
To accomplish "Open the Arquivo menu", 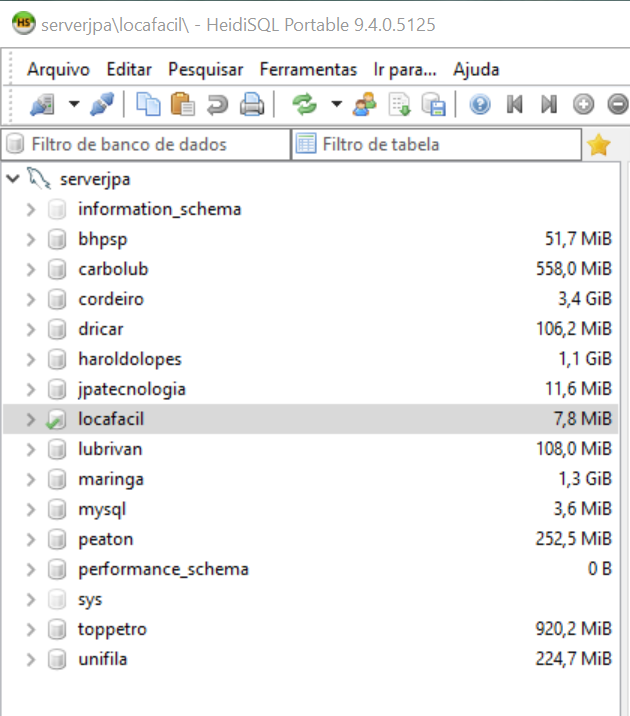I will pyautogui.click(x=58, y=69).
